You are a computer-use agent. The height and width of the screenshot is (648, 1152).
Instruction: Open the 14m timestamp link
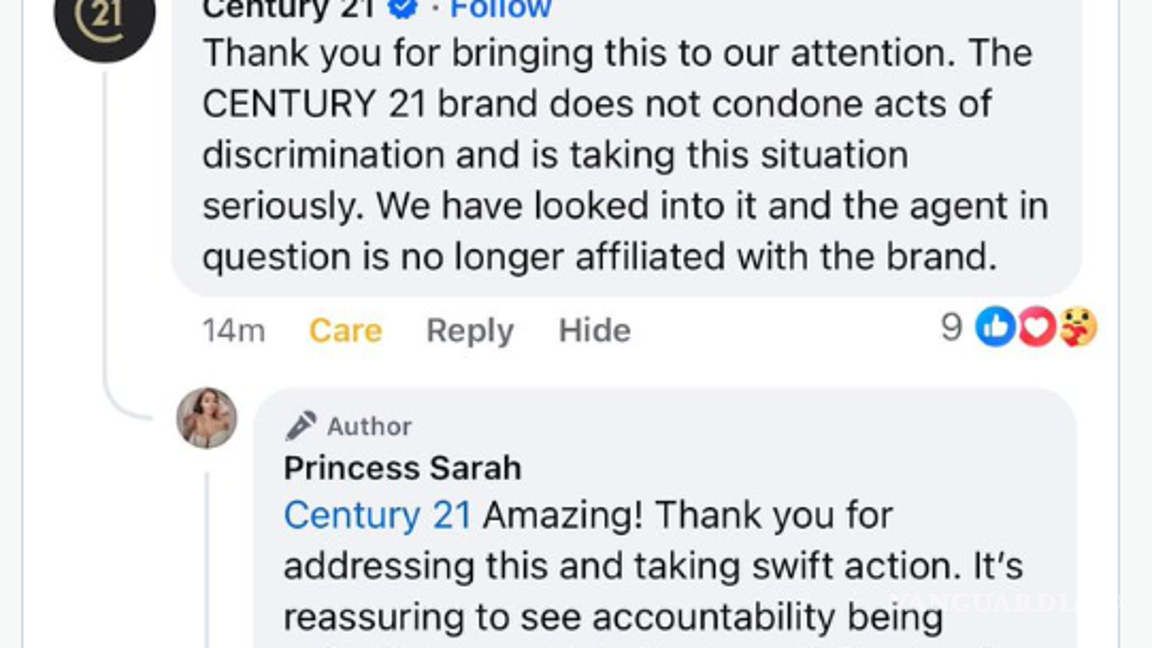click(231, 330)
